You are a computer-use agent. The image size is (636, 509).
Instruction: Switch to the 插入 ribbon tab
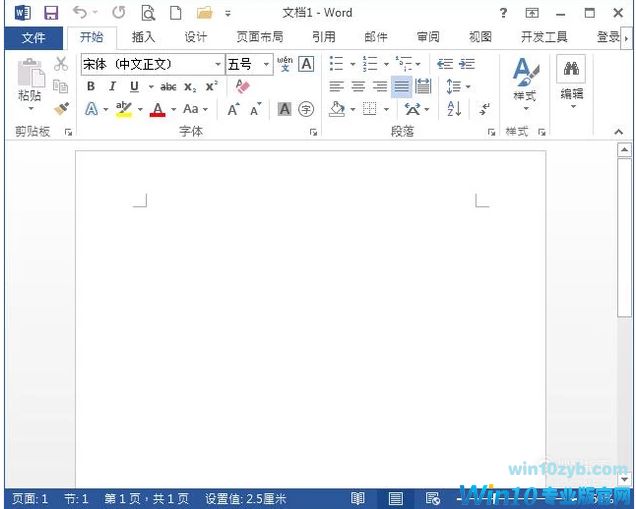143,37
